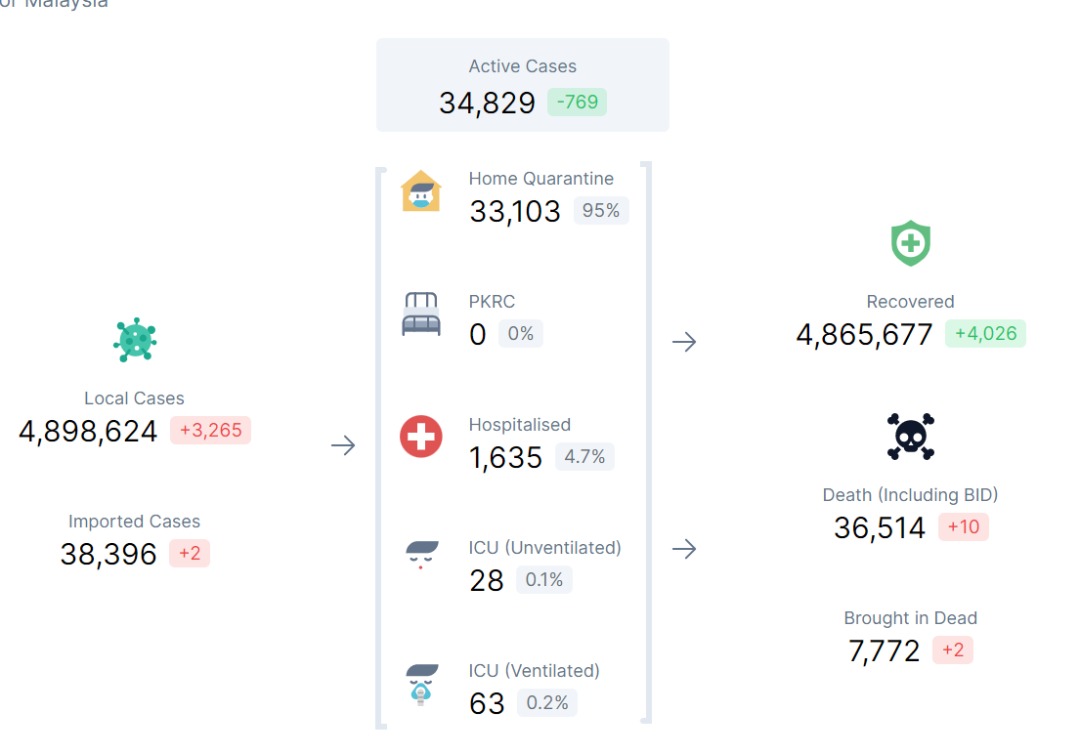1080x754 pixels.
Task: Click the +10 deaths badge
Action: [x=963, y=527]
